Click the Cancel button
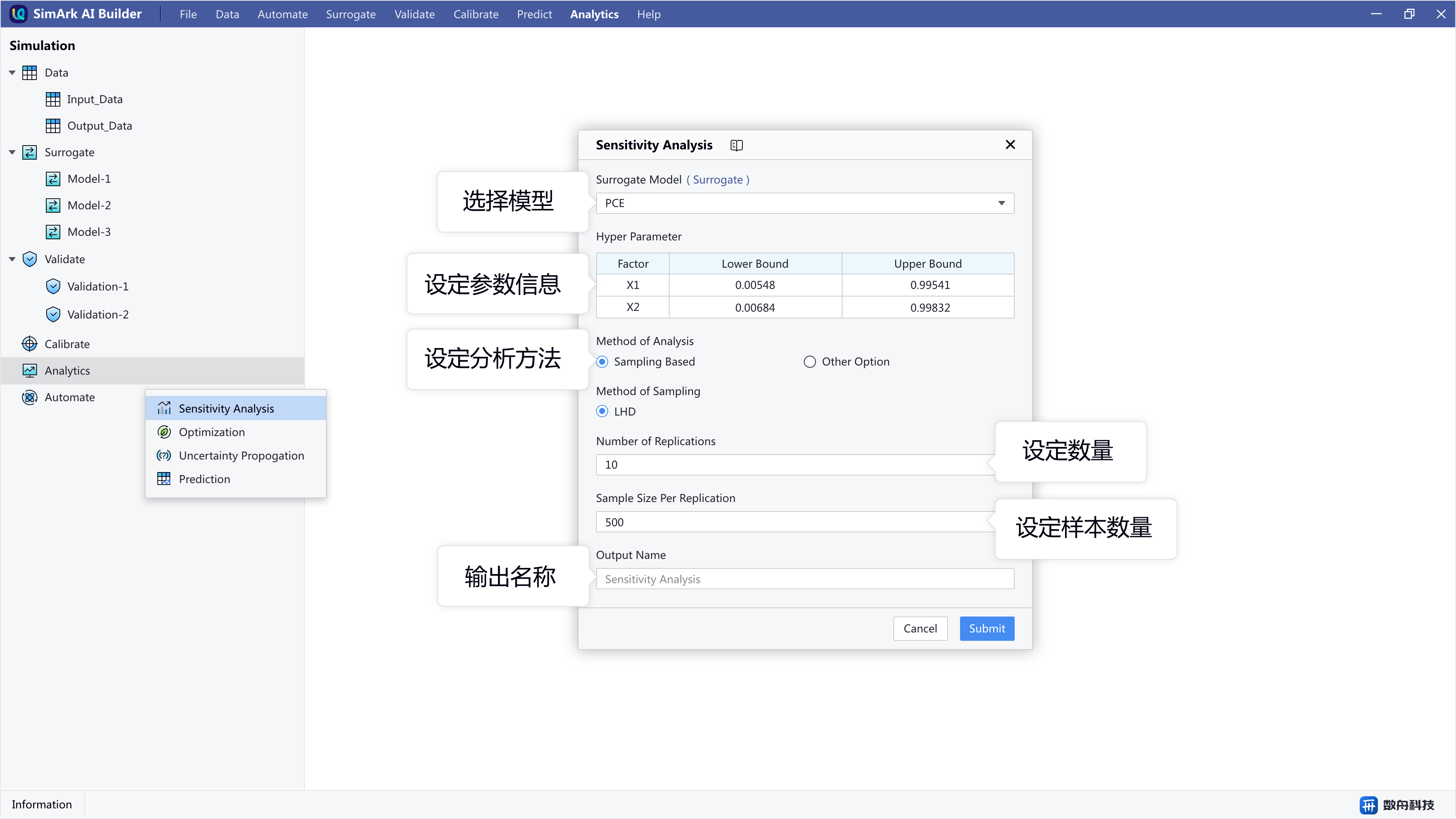 920,629
